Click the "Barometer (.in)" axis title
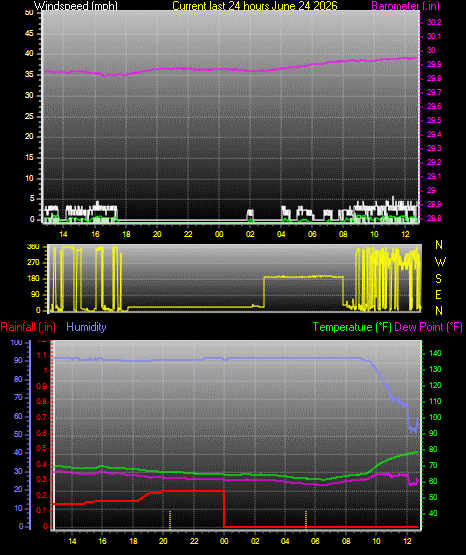The image size is (466, 555). click(405, 6)
